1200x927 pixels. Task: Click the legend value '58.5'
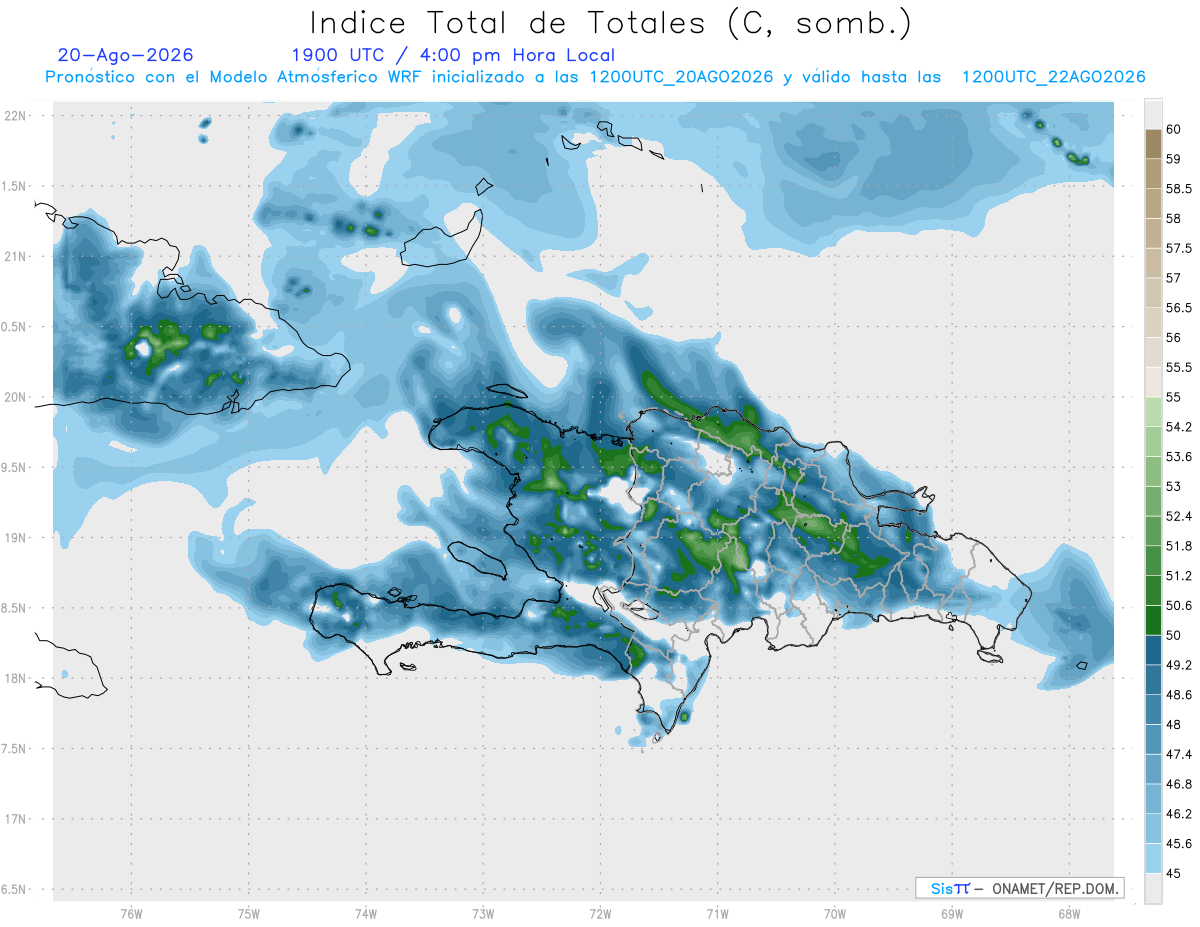[x=1178, y=189]
